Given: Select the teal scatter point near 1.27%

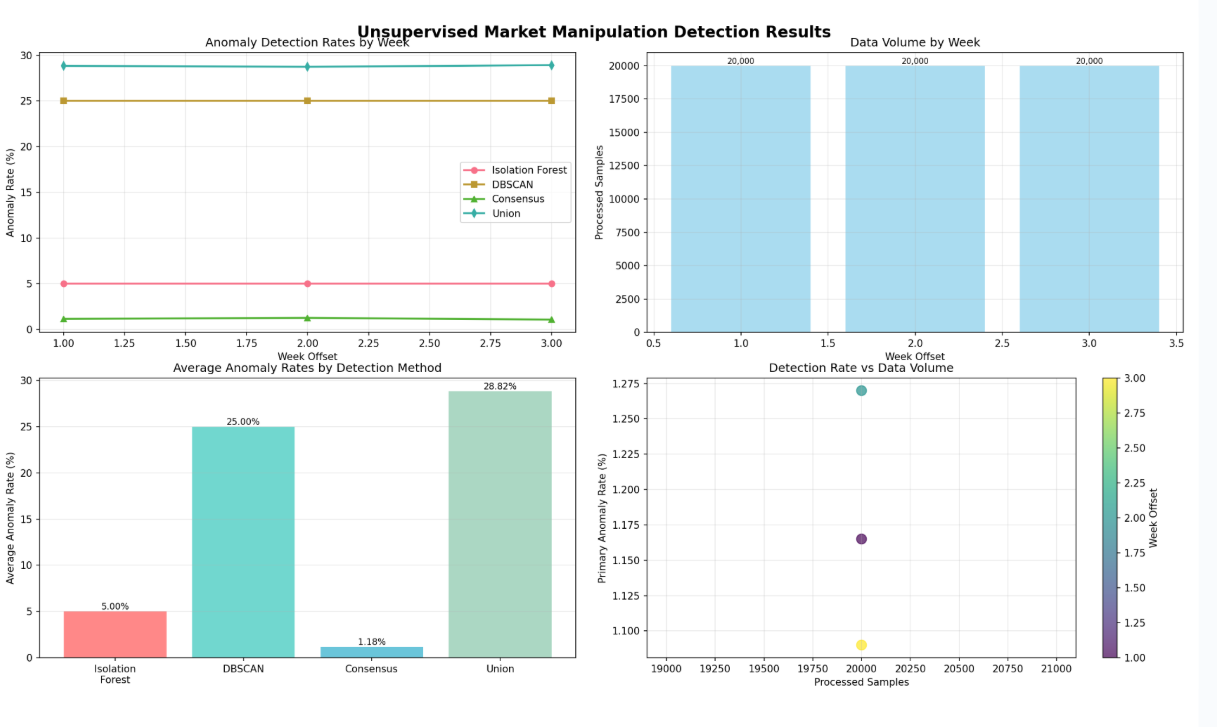Looking at the screenshot, I should tap(861, 390).
